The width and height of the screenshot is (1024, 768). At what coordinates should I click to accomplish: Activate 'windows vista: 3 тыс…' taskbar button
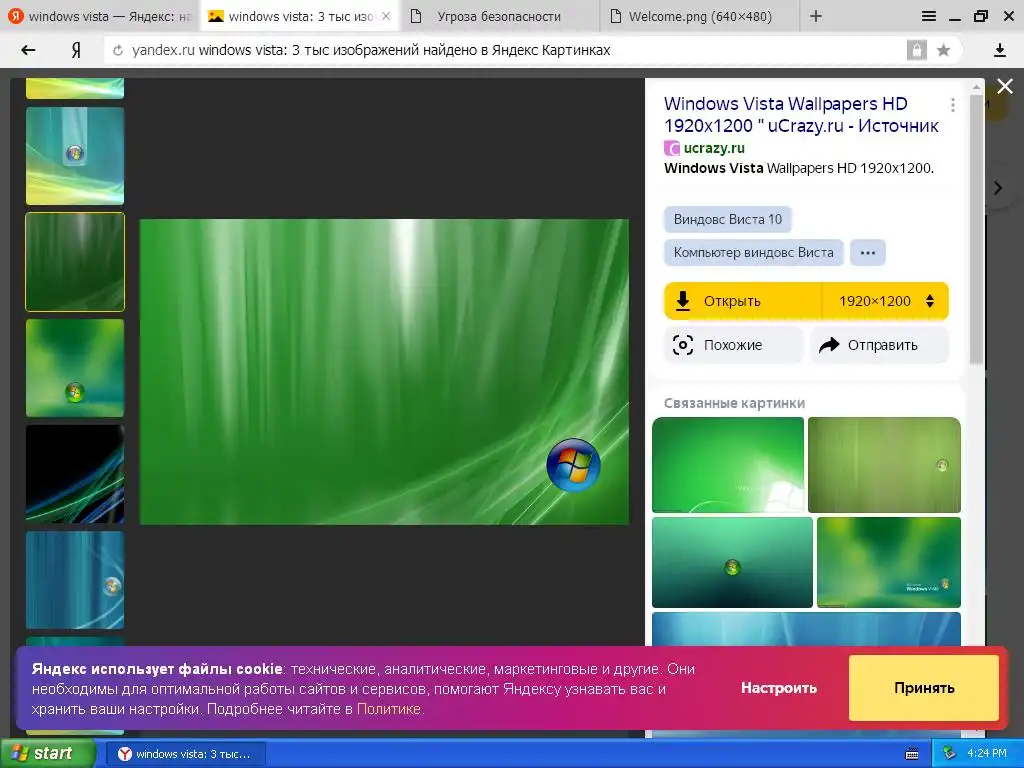click(186, 754)
